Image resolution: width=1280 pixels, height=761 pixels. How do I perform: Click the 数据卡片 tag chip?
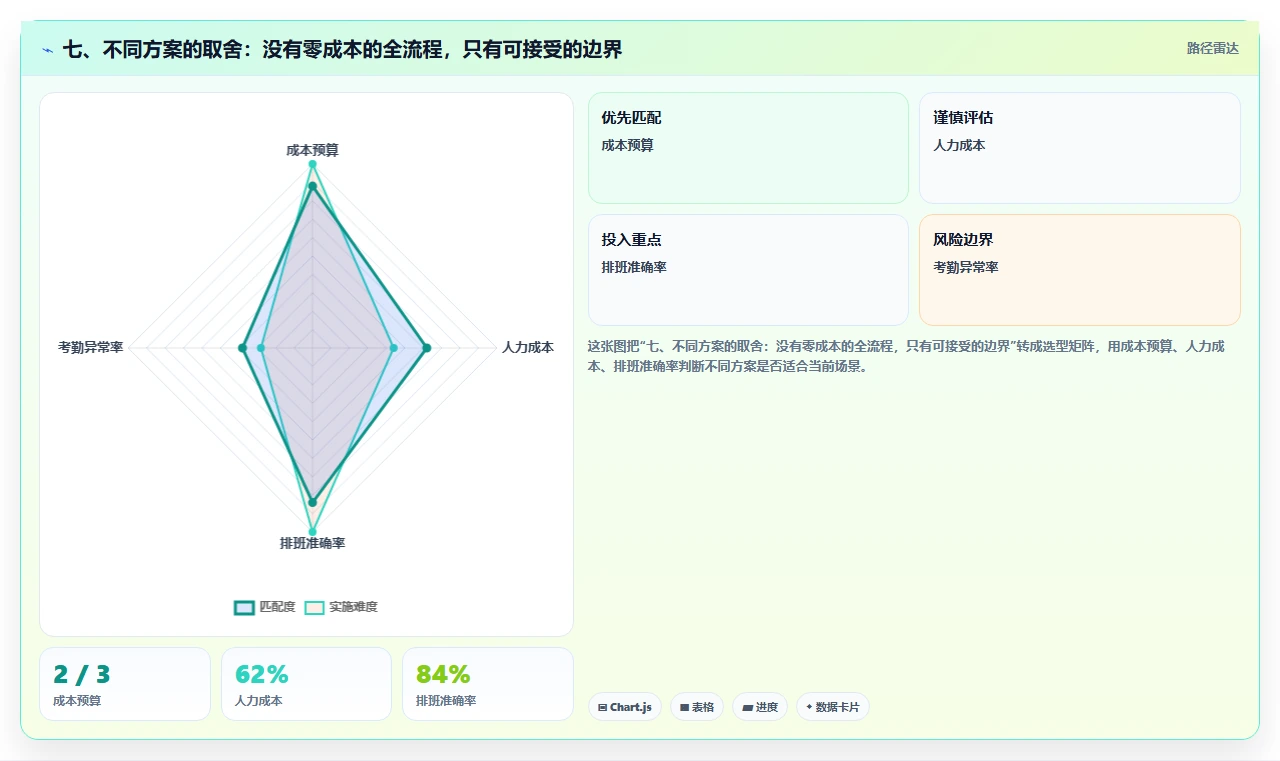click(833, 707)
